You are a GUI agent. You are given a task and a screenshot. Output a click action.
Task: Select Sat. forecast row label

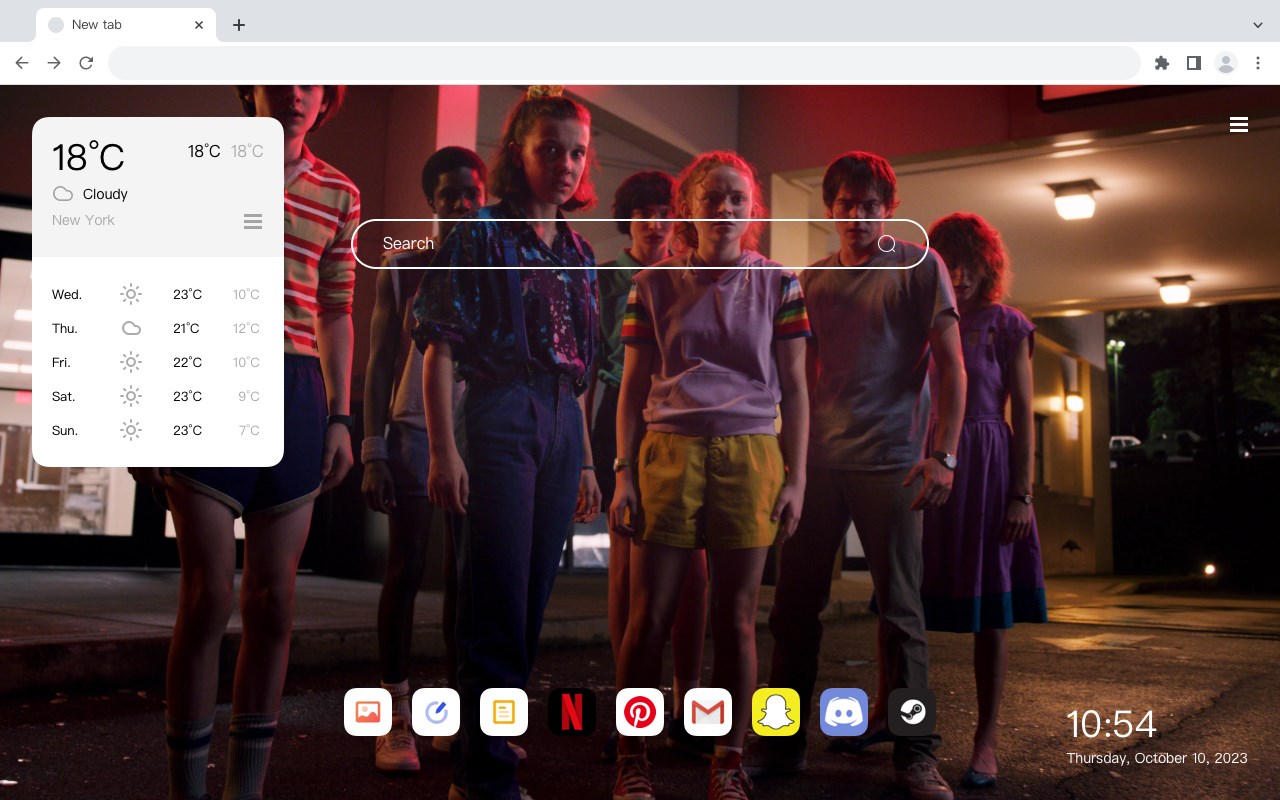pos(64,397)
